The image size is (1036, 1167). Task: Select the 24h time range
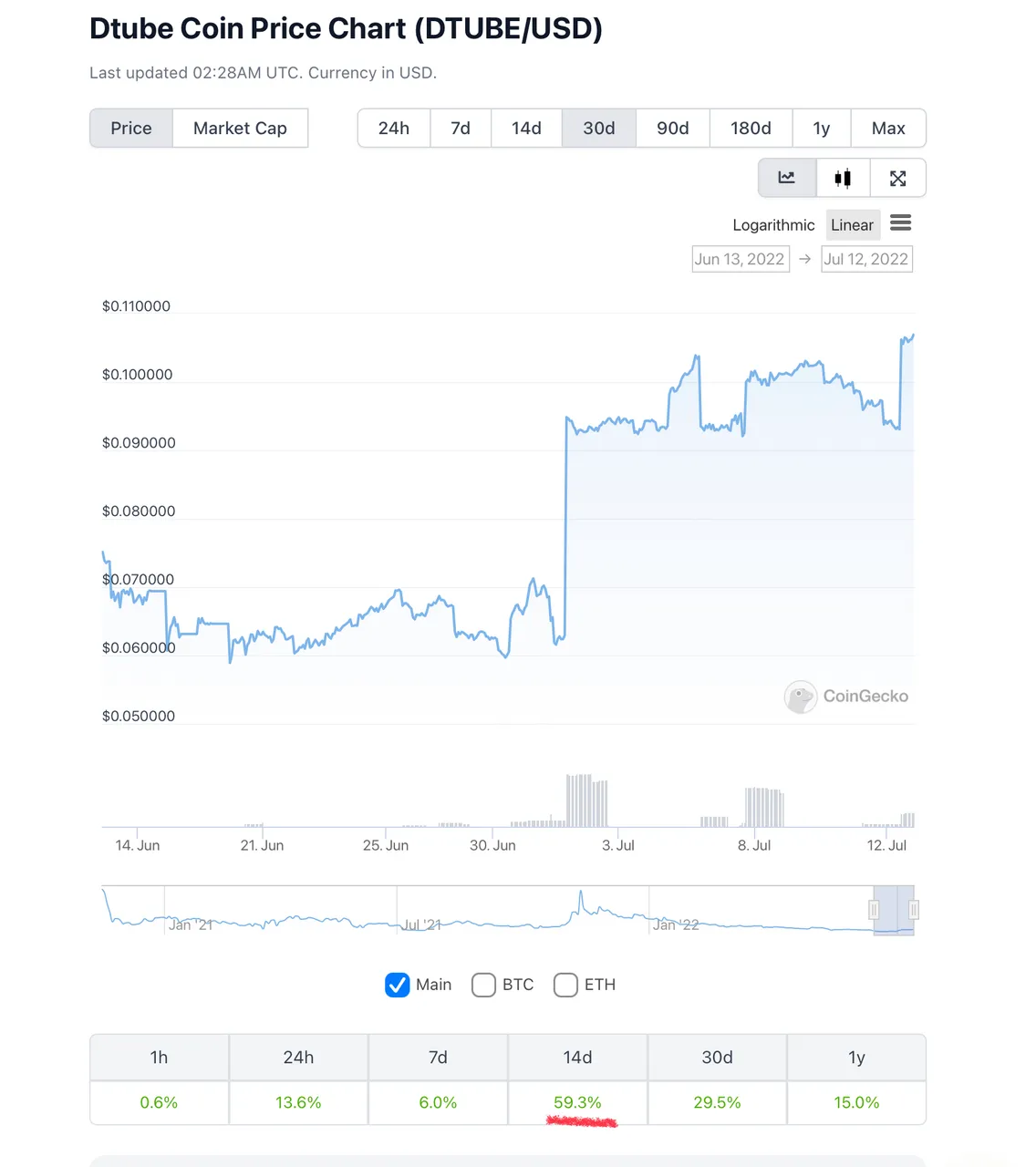pyautogui.click(x=394, y=129)
